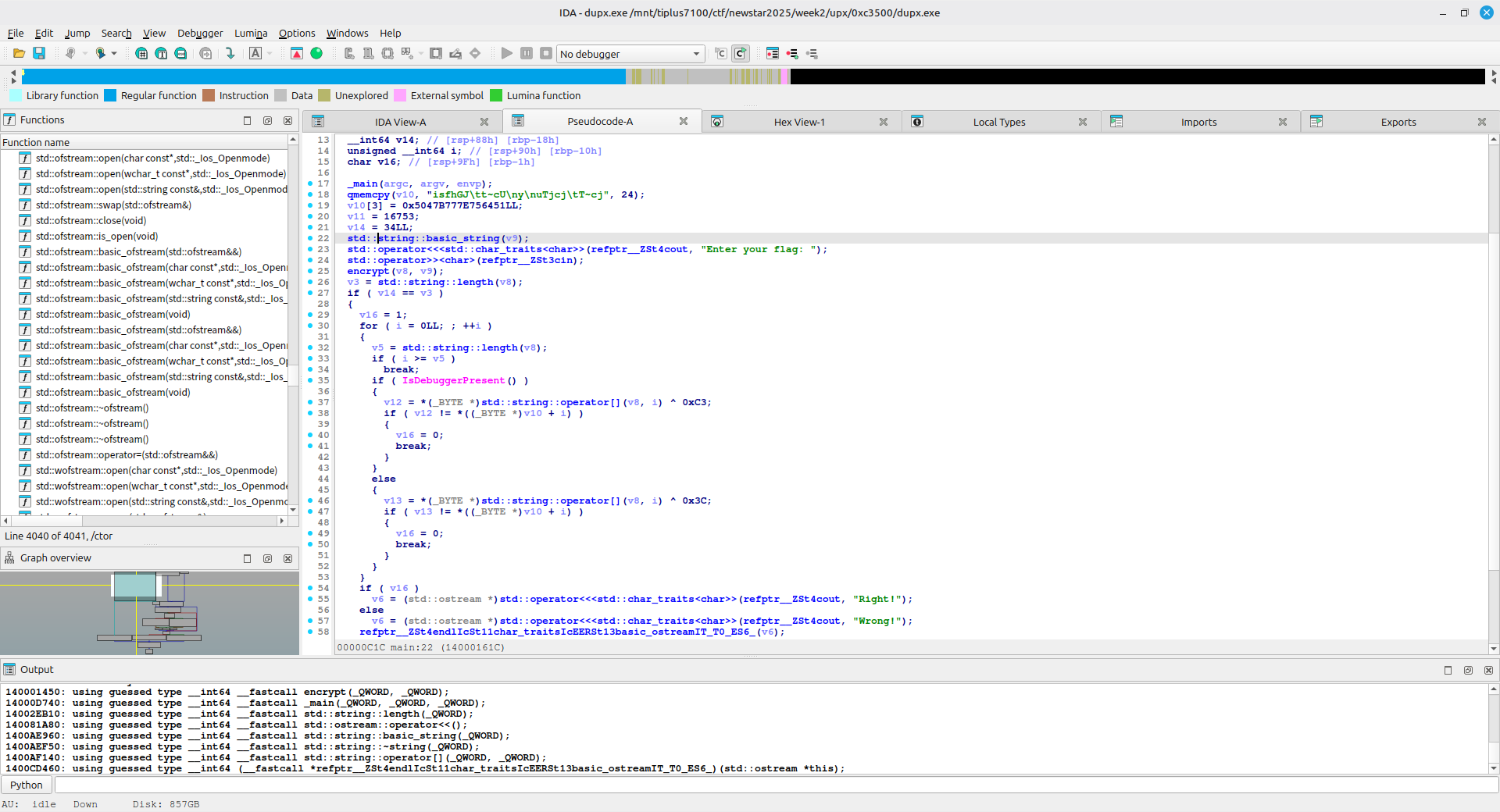Toggle float on the Graph overview panel

267,558
